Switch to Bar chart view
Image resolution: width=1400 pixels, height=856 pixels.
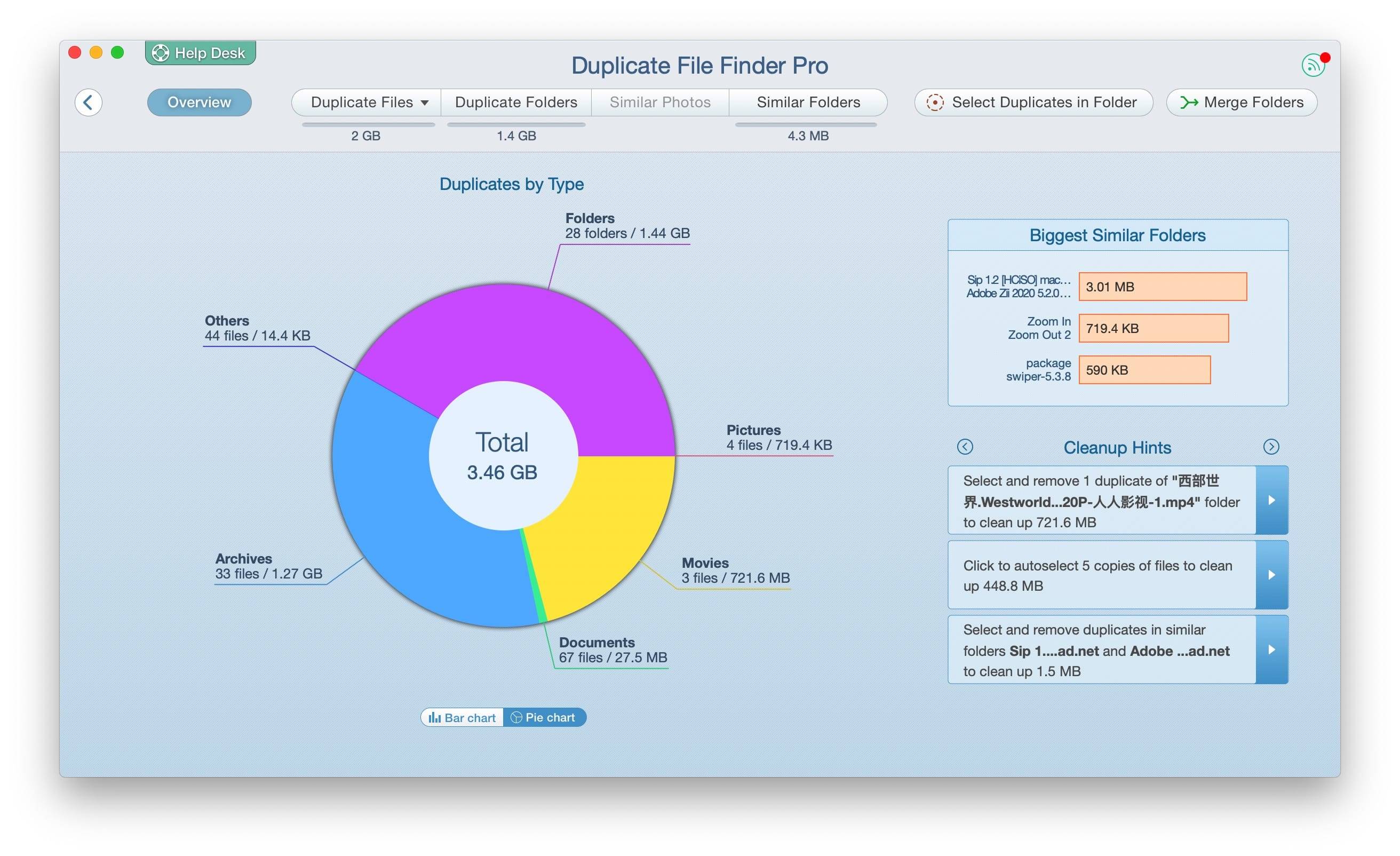pyautogui.click(x=463, y=718)
